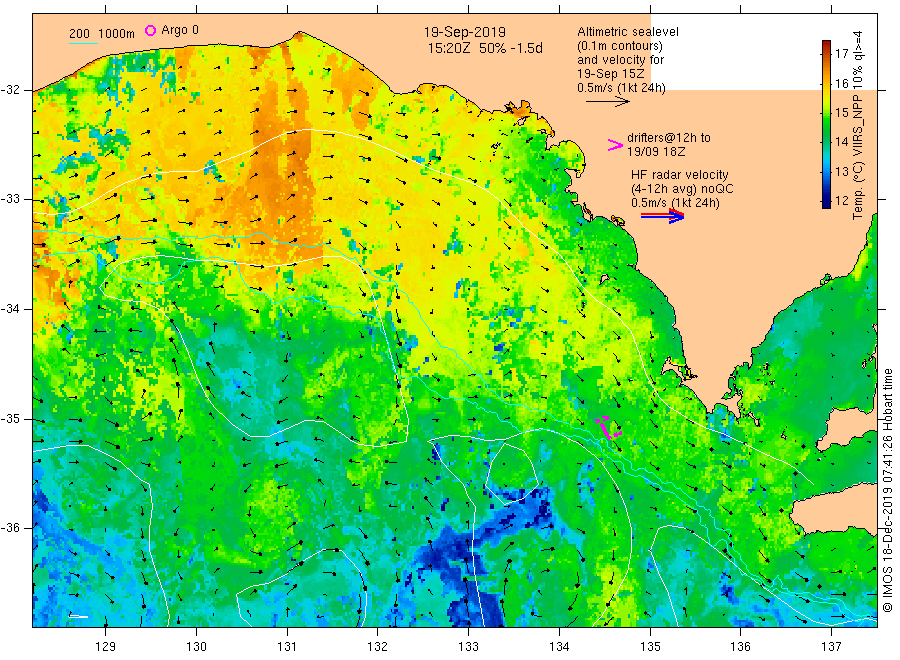
Task: Click the -34 latitude axis label
Action: (x=10, y=309)
